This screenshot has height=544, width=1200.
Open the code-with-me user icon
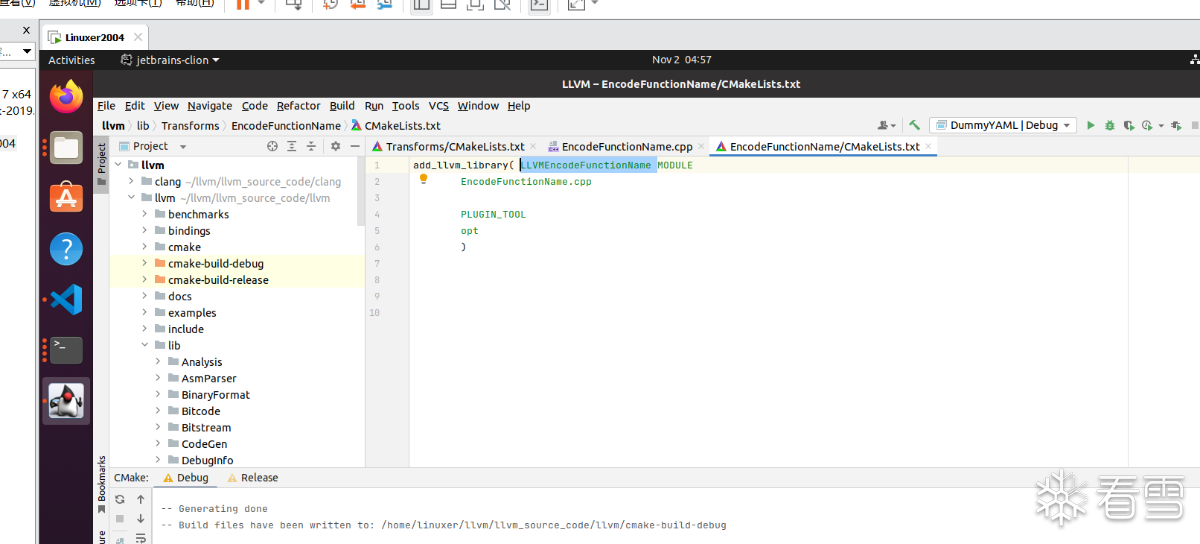click(x=886, y=125)
